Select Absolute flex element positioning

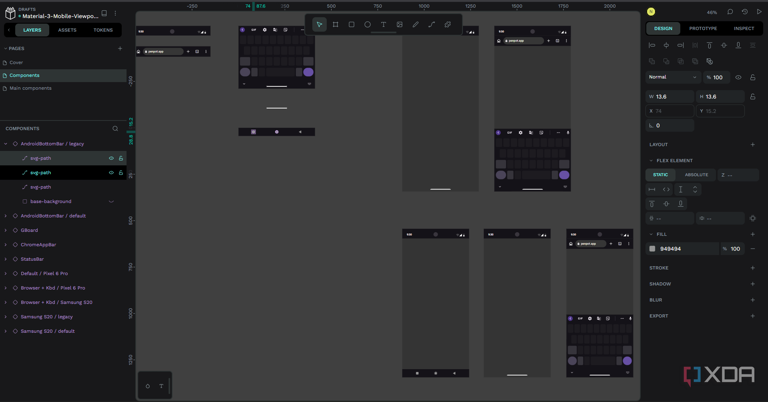click(696, 175)
